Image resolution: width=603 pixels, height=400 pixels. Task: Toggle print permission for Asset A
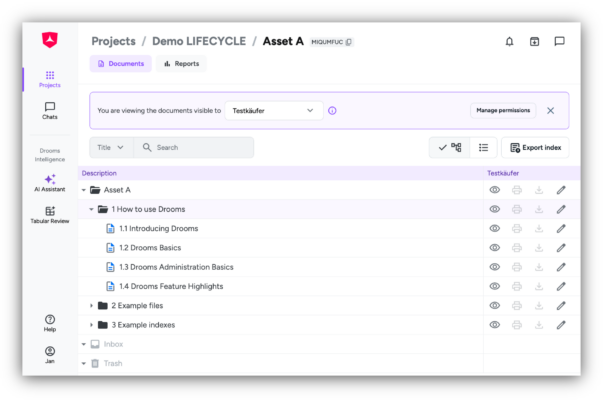click(x=517, y=190)
